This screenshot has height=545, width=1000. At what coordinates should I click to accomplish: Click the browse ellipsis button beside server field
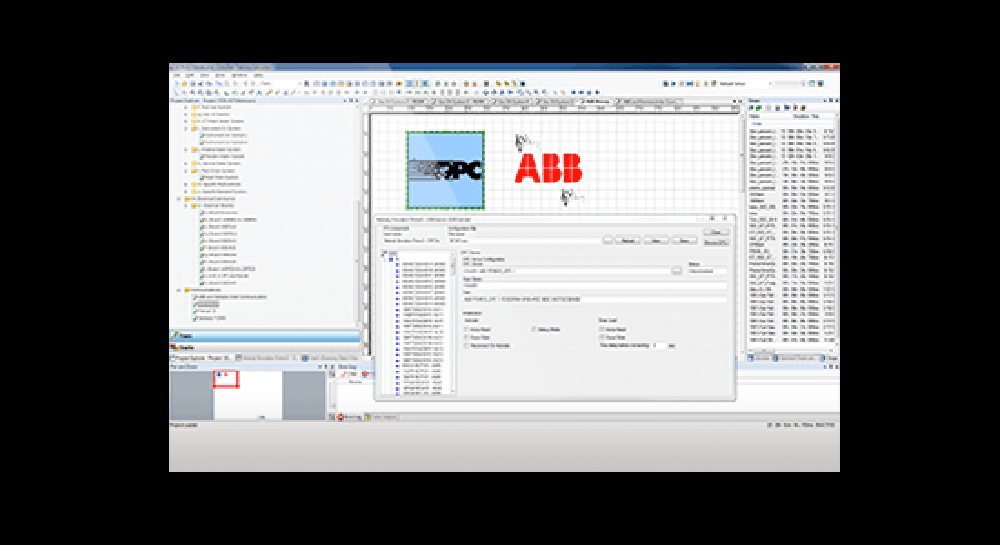677,271
